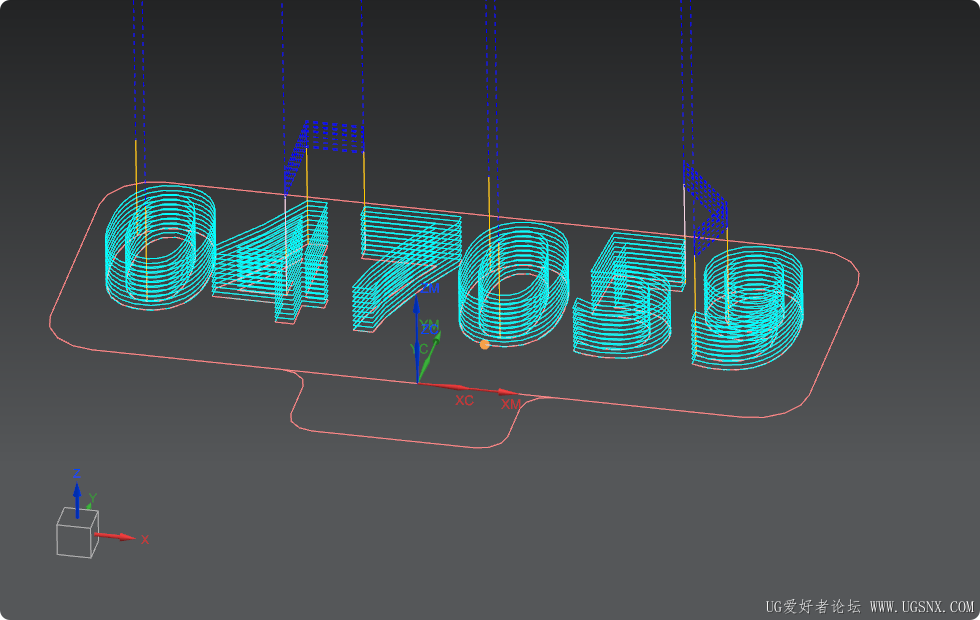Select the cyan toolpath of digit 7
The height and width of the screenshot is (620, 980).
click(x=406, y=269)
